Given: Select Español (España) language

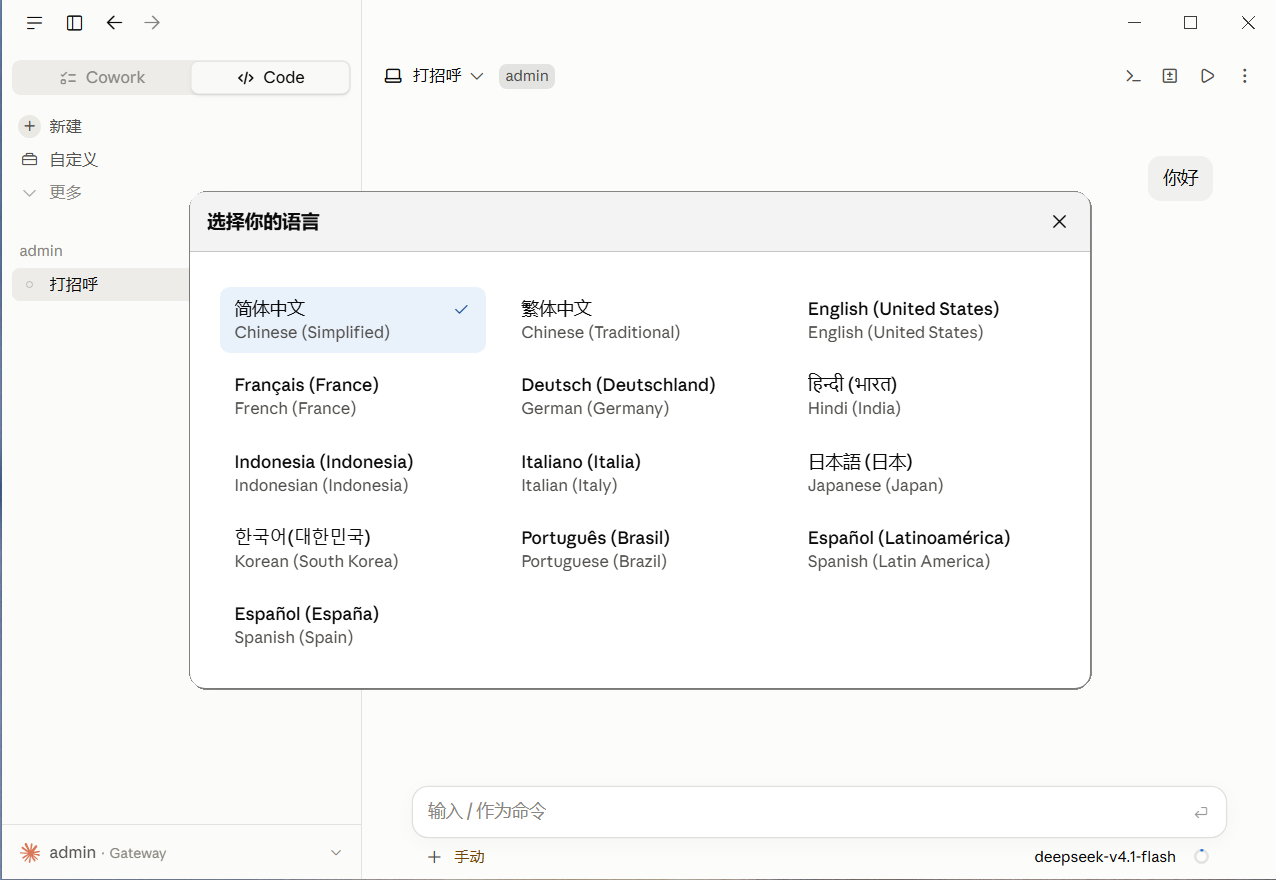Looking at the screenshot, I should (x=353, y=625).
